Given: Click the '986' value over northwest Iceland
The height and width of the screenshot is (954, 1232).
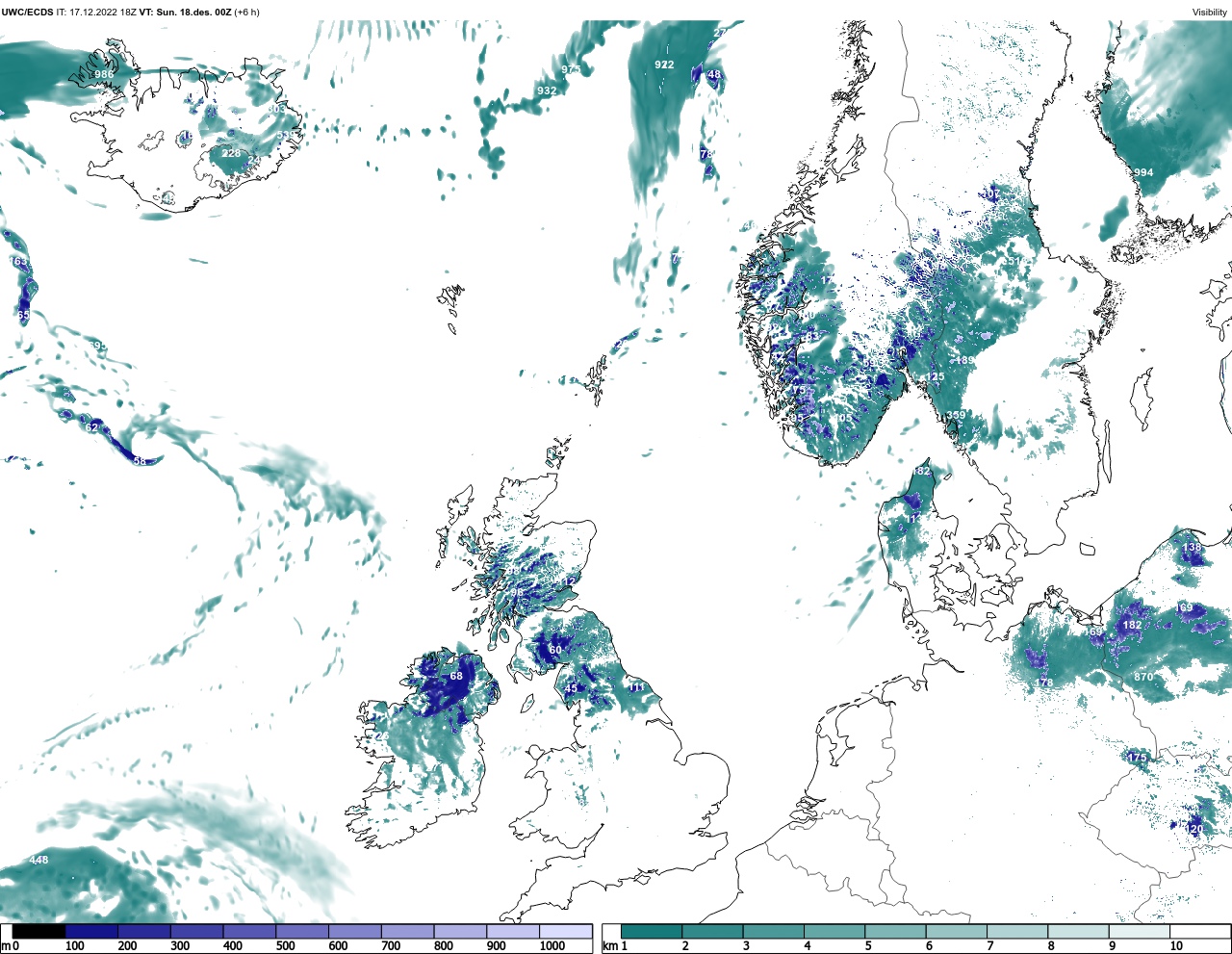Looking at the screenshot, I should click(x=104, y=74).
